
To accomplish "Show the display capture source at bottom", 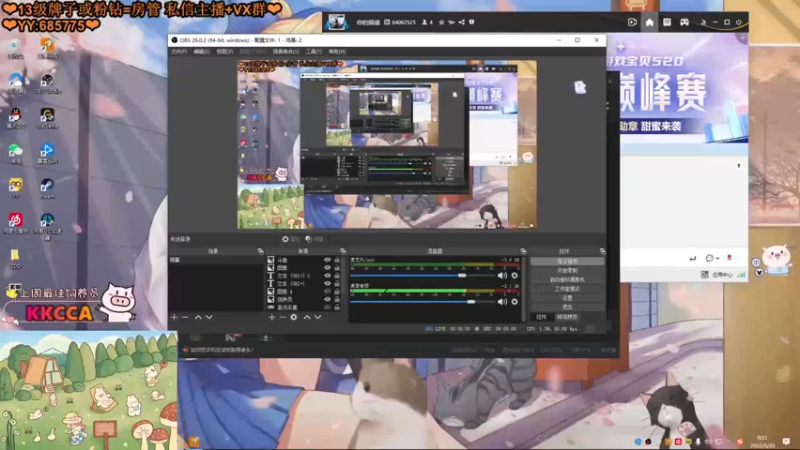I will (327, 307).
